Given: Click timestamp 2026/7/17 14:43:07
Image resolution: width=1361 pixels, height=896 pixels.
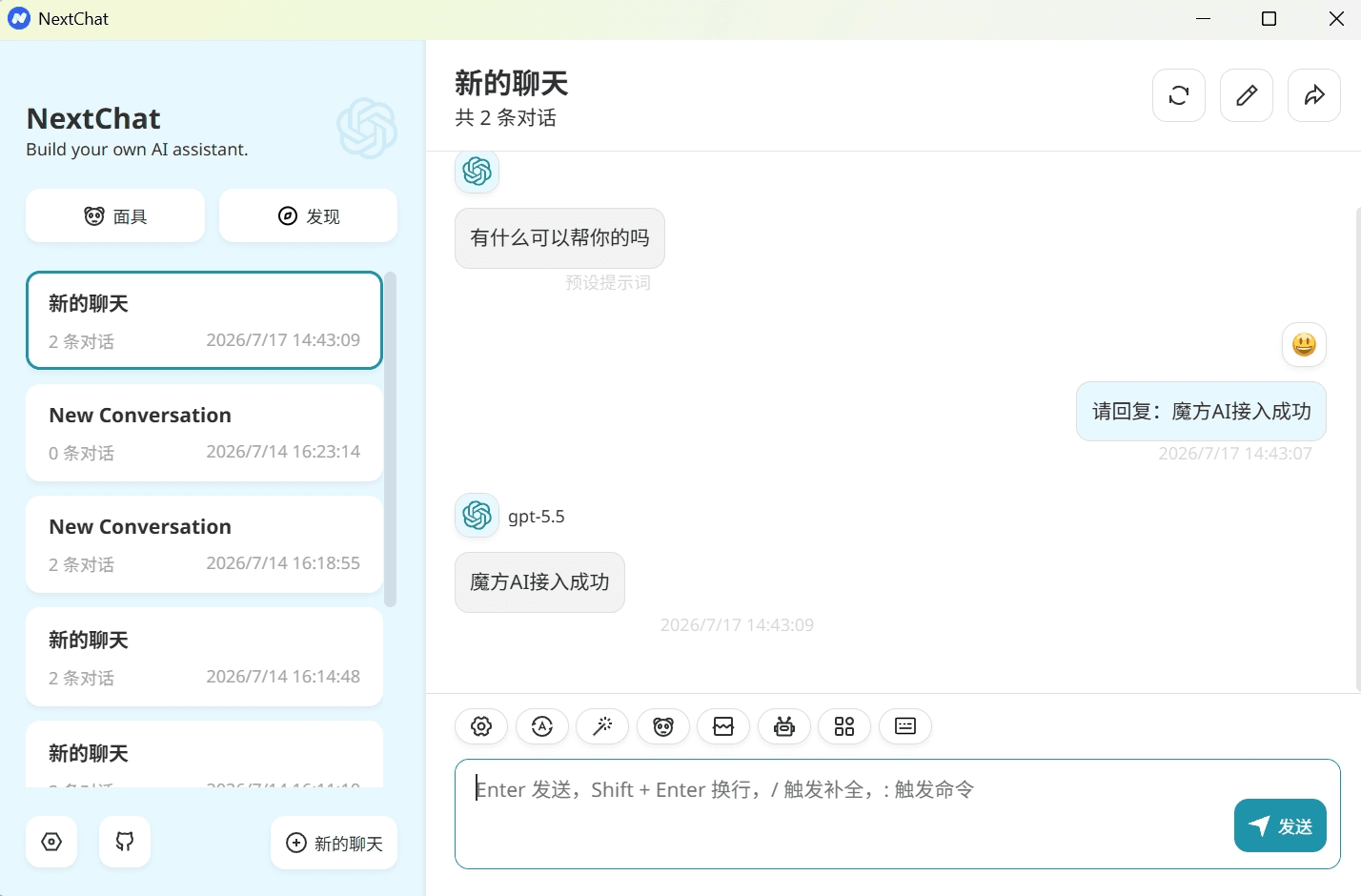Looking at the screenshot, I should tap(1235, 454).
